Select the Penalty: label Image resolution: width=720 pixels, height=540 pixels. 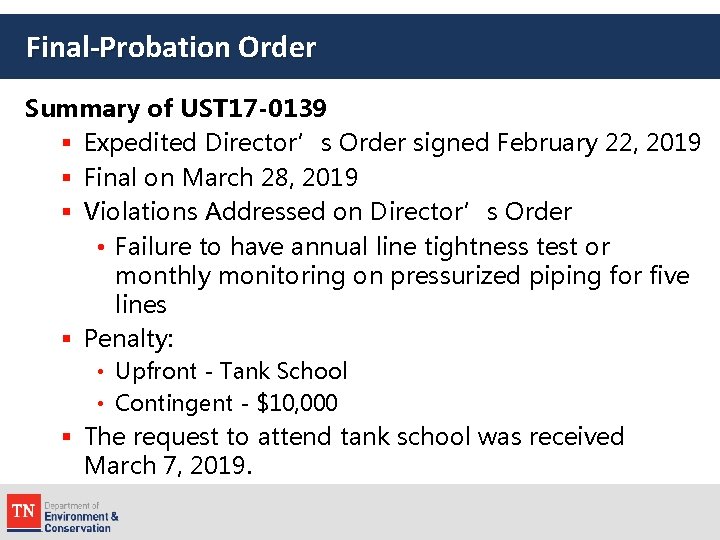click(x=128, y=339)
